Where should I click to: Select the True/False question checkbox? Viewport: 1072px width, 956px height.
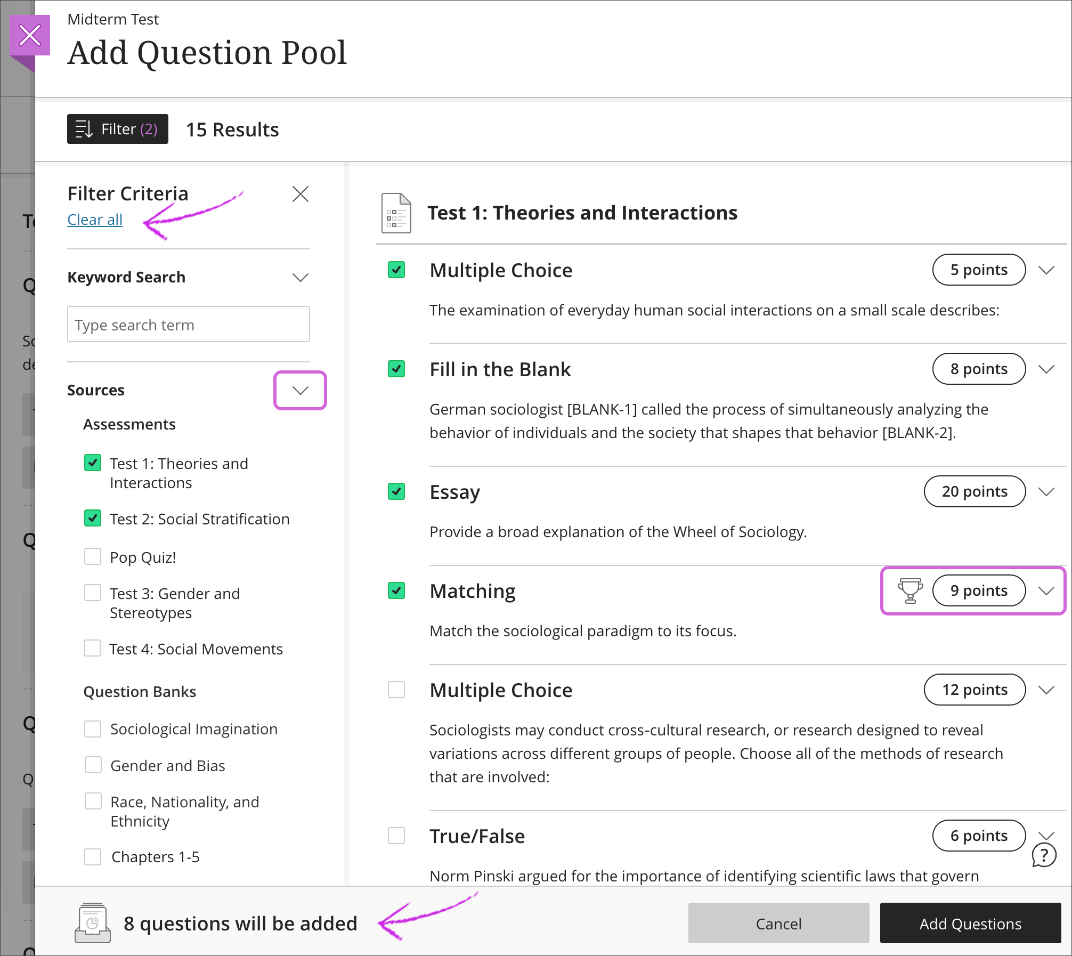397,836
